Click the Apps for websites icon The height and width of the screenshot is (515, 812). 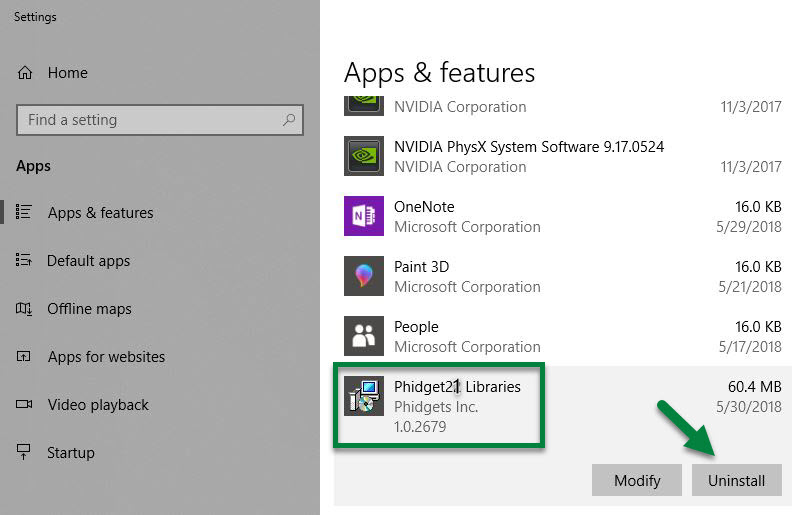[24, 356]
